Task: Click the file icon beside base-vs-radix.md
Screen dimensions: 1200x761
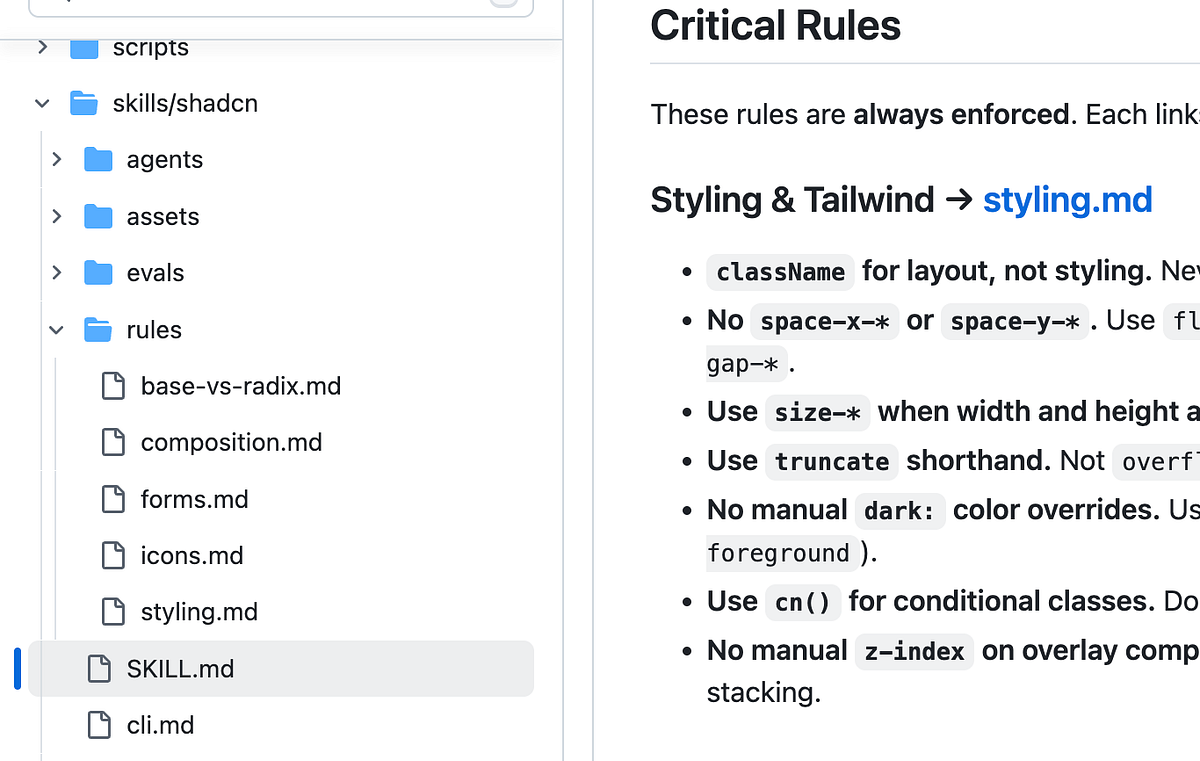Action: click(113, 386)
